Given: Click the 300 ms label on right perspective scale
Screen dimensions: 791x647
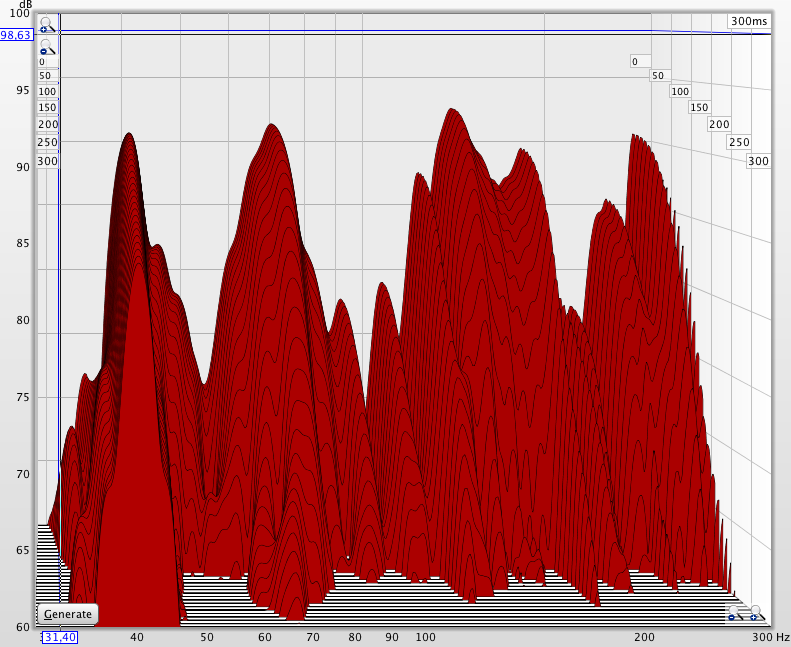Looking at the screenshot, I should pyautogui.click(x=758, y=161).
